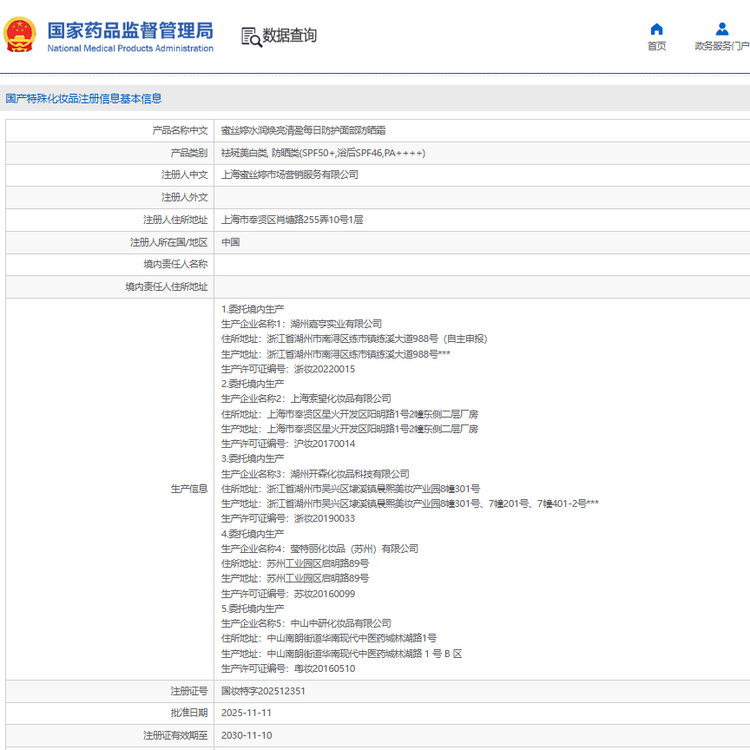
Task: Click the validity date 2030-11-10
Action: coord(246,736)
